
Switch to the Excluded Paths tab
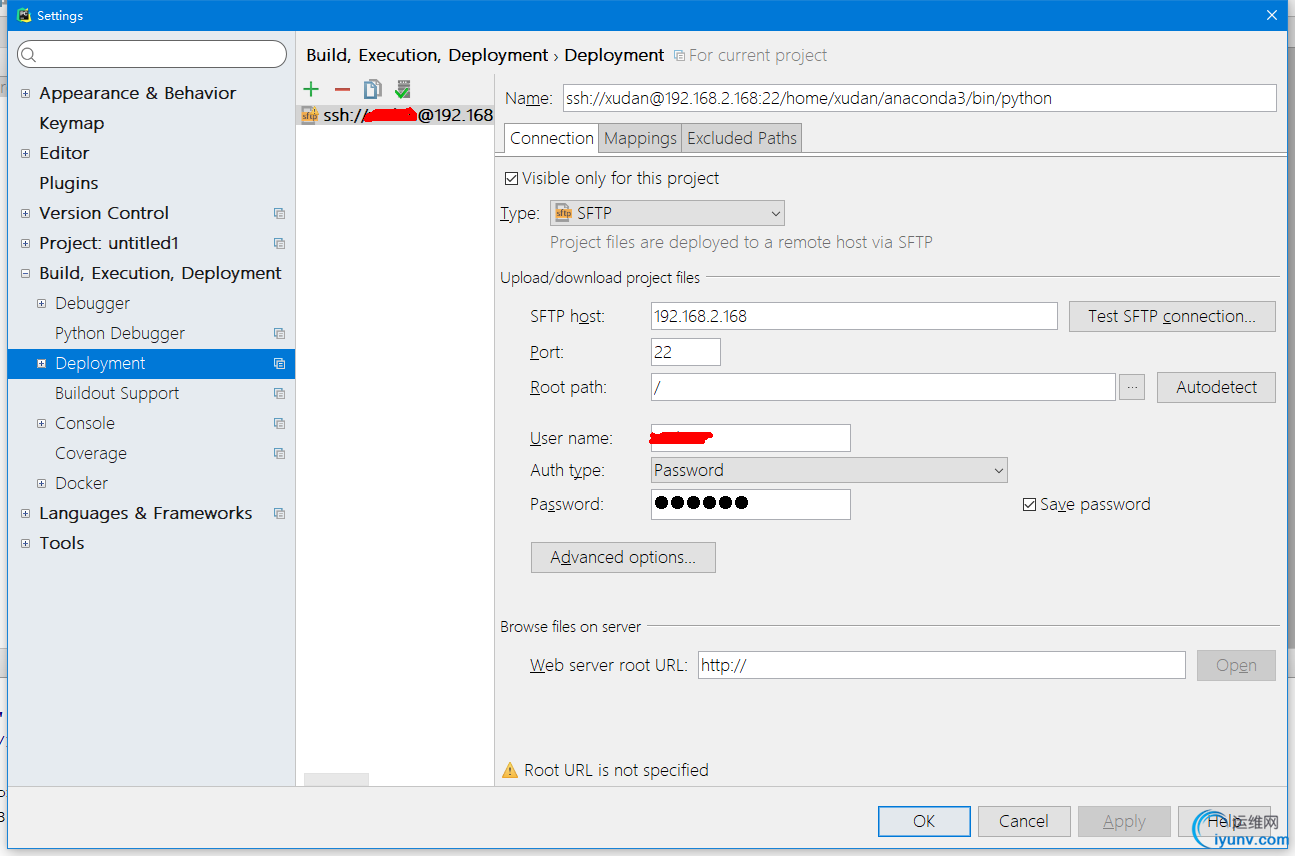[x=742, y=138]
